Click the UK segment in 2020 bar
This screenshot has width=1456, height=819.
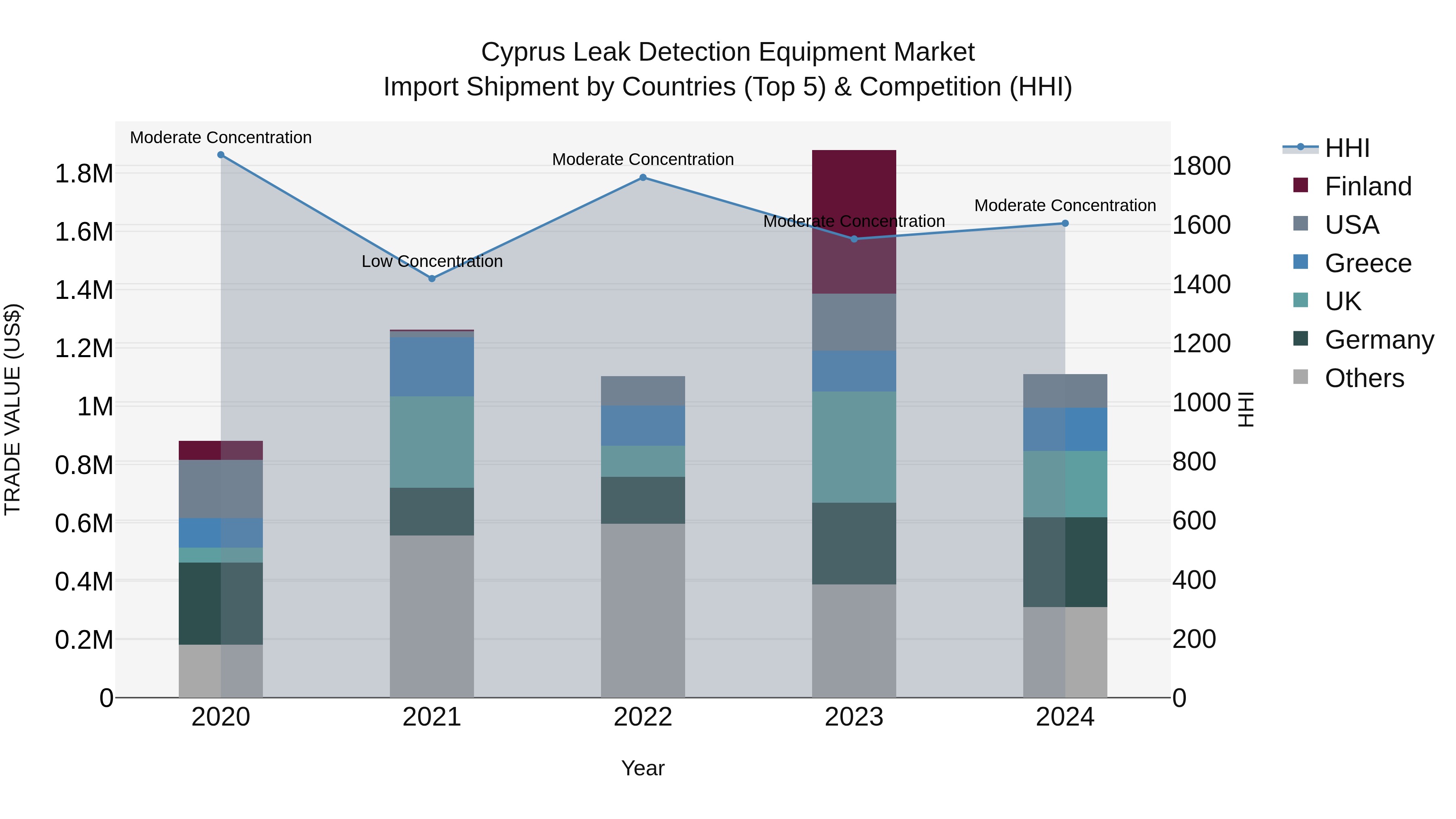tap(221, 555)
